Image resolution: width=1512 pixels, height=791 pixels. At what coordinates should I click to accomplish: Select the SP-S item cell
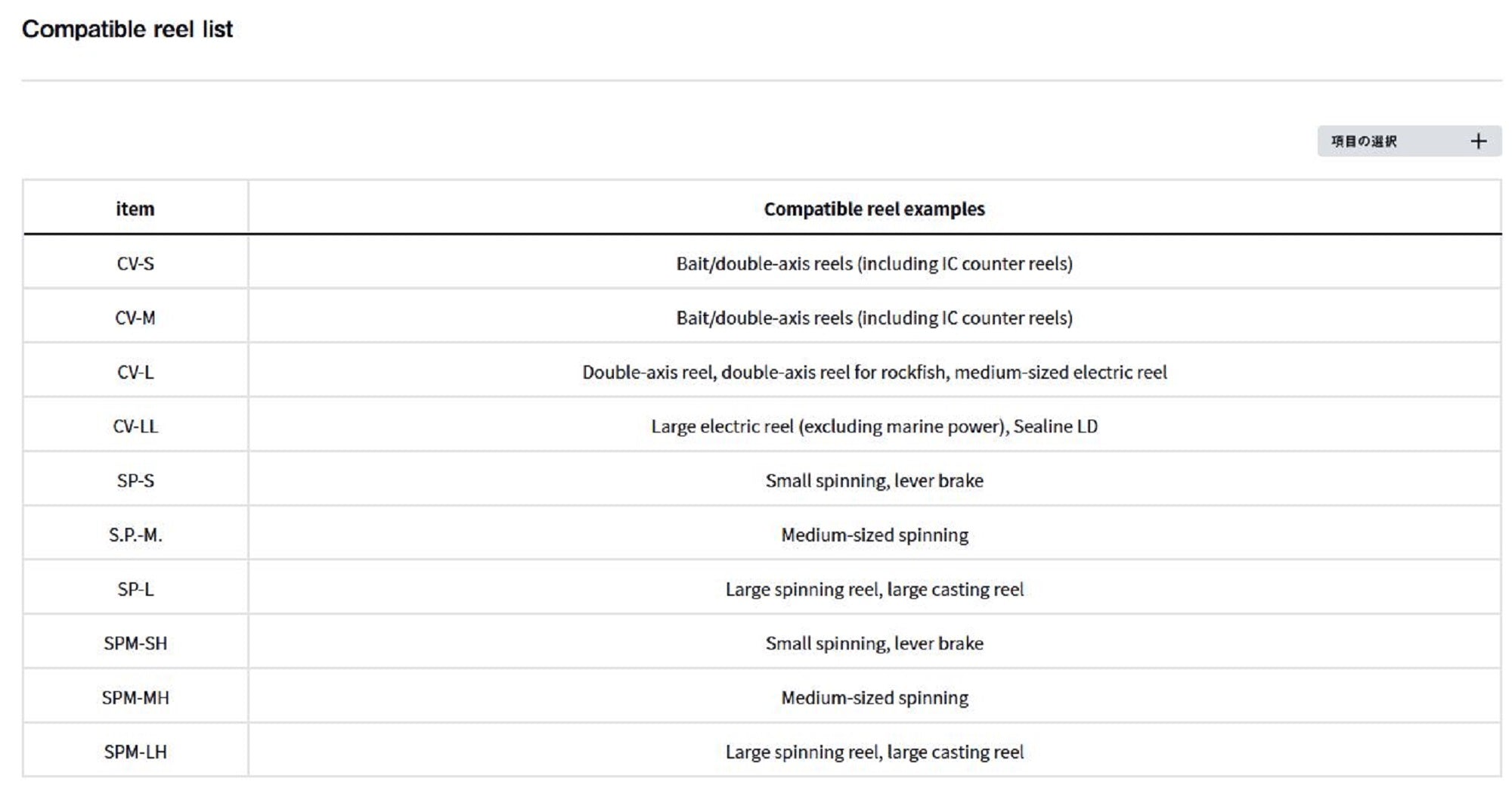[x=135, y=481]
